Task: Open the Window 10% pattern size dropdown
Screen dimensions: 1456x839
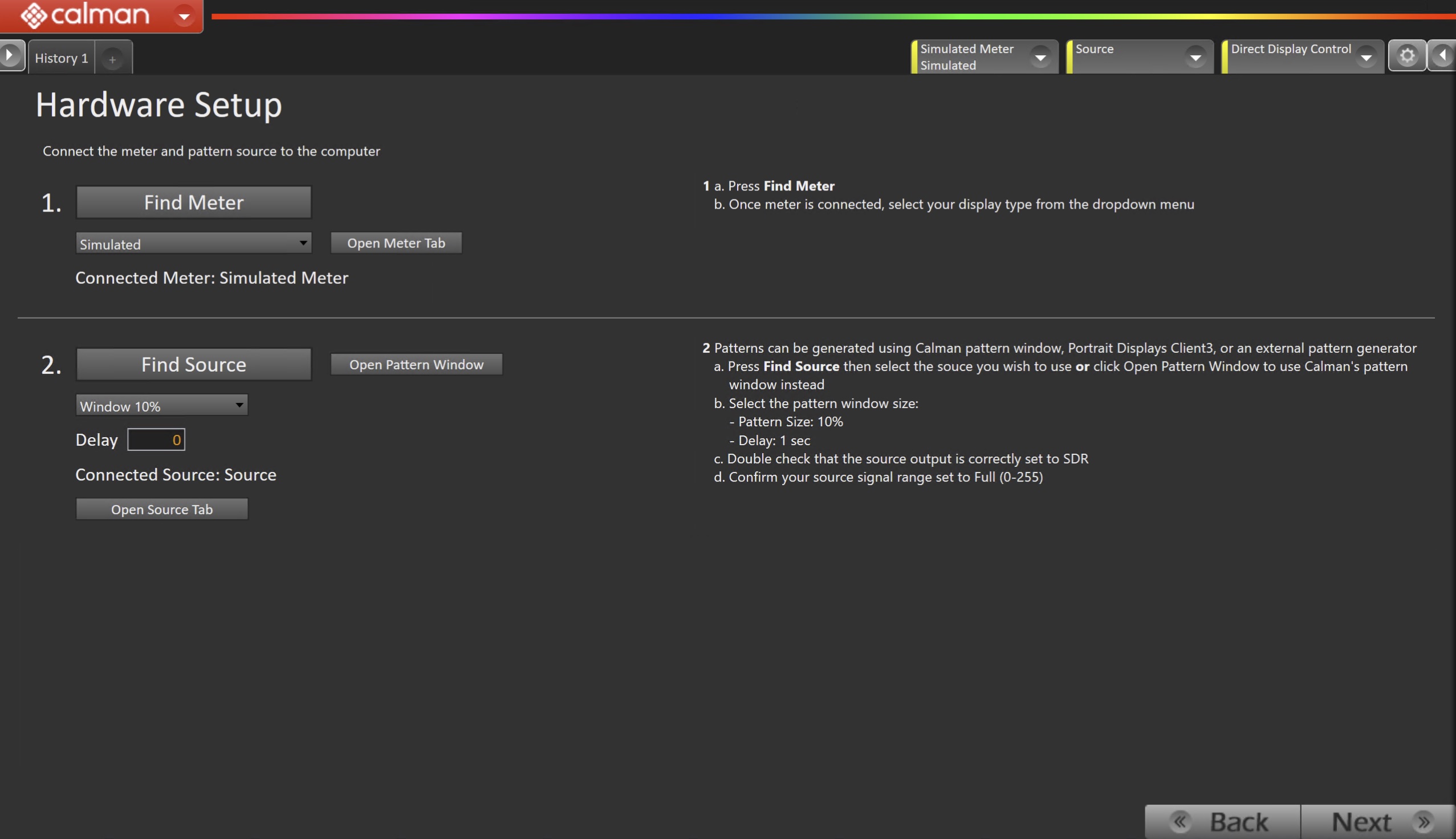Action: tap(162, 406)
